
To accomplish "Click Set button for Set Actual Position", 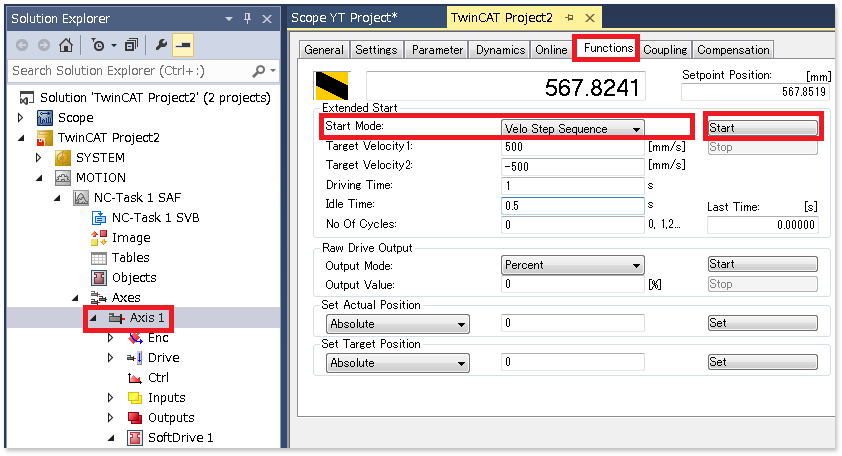I will pyautogui.click(x=763, y=323).
